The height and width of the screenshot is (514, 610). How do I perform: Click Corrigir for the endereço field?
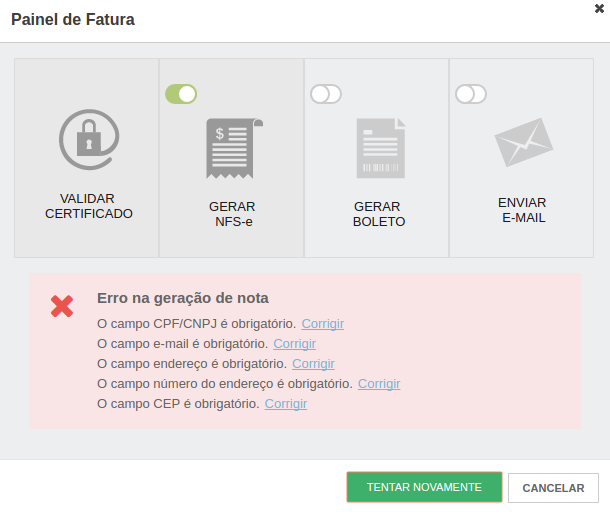(313, 364)
